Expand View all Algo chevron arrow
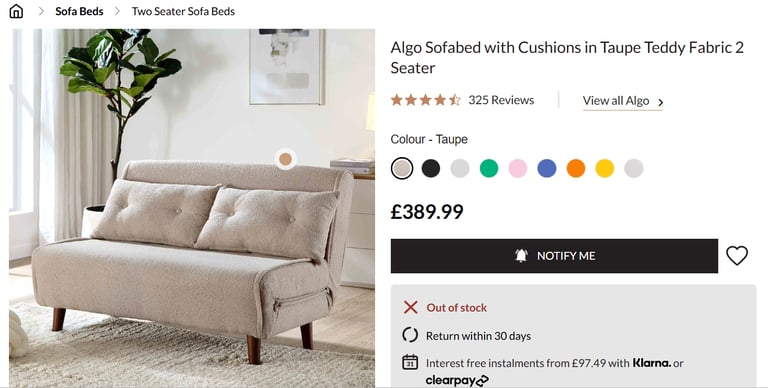The width and height of the screenshot is (768, 388). (661, 102)
